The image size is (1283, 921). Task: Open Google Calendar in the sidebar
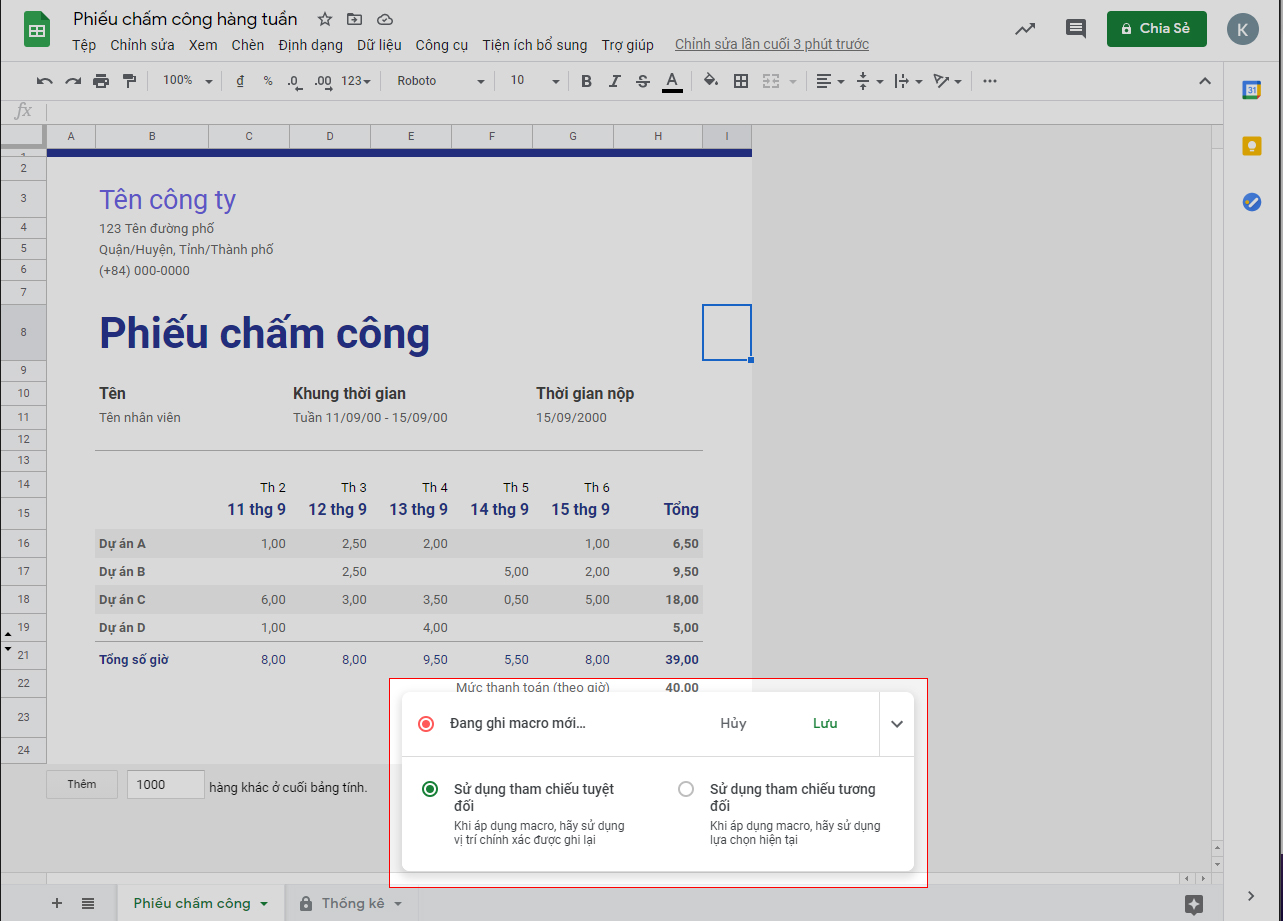coord(1252,89)
